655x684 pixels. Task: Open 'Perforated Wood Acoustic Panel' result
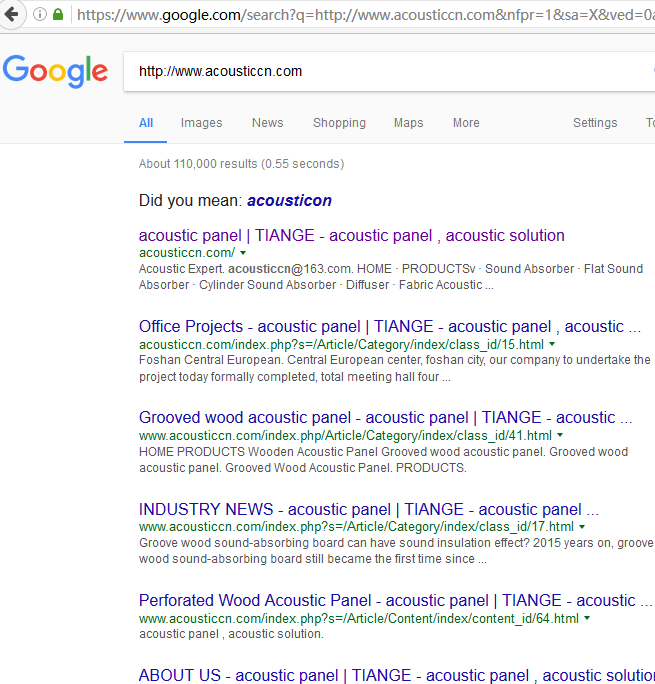pyautogui.click(x=396, y=601)
